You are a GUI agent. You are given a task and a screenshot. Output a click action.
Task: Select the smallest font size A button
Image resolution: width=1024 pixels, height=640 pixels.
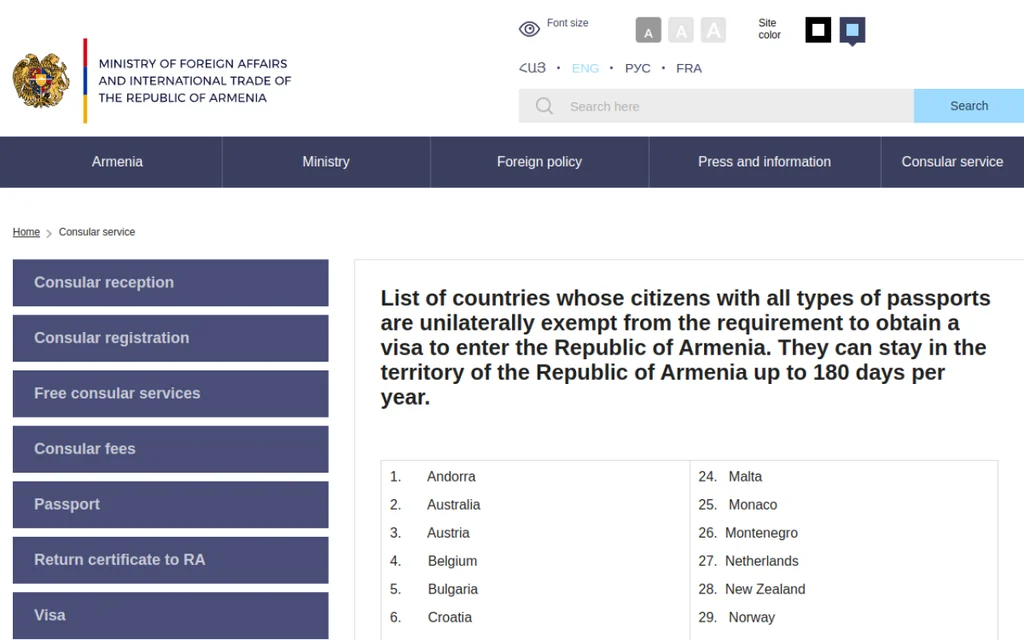[648, 30]
